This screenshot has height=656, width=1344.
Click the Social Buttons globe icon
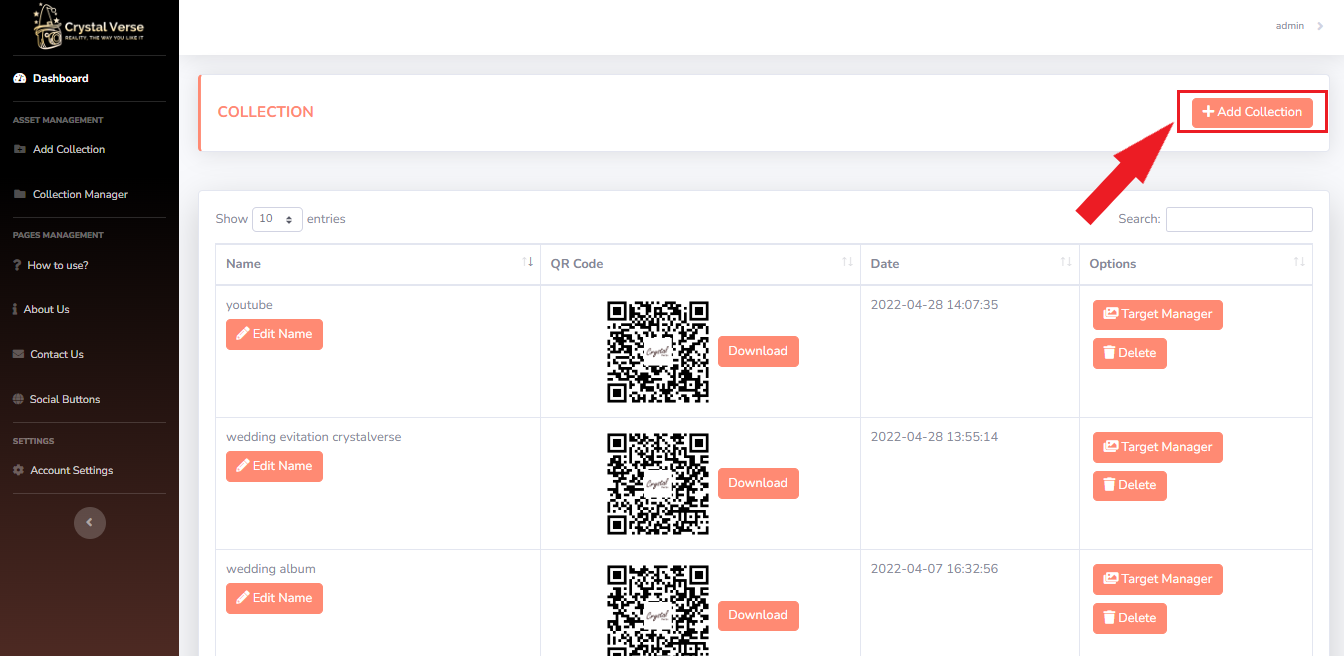[19, 399]
